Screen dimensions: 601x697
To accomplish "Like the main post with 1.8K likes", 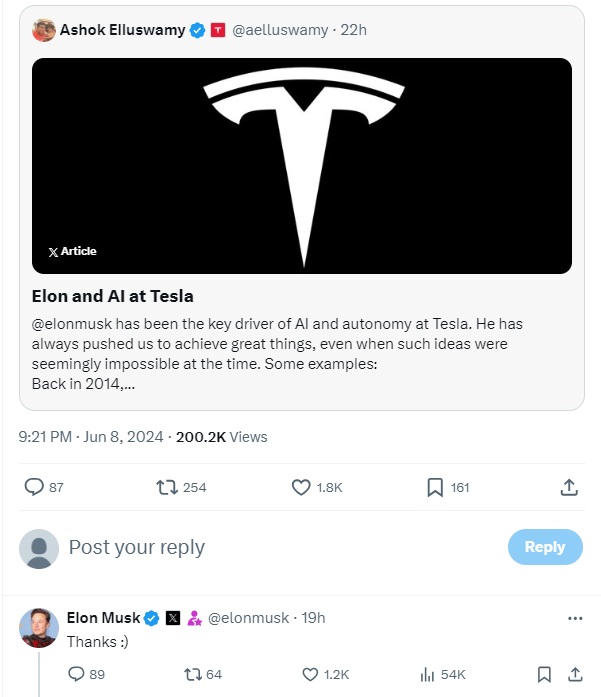I will click(301, 487).
